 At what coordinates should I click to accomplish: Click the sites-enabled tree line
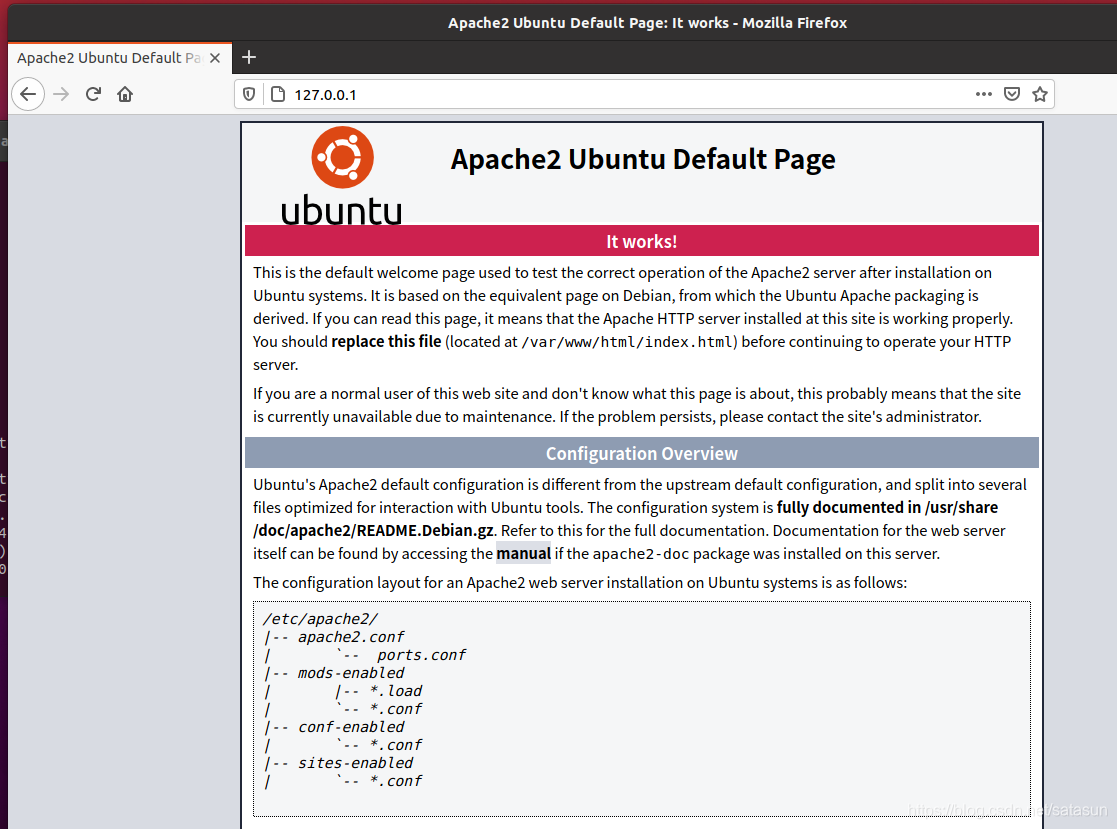pos(338,763)
